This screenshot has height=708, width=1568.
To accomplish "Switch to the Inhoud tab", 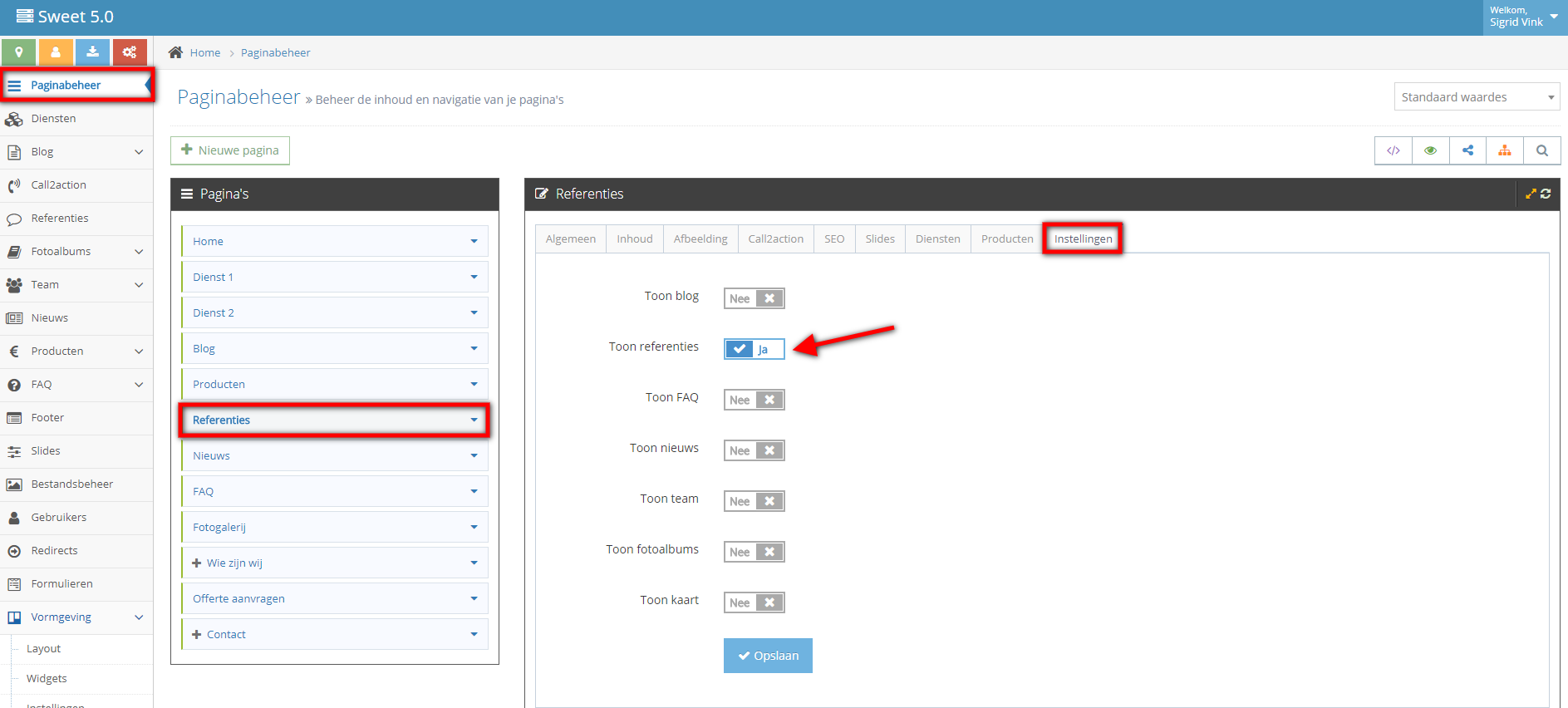I will click(x=635, y=238).
